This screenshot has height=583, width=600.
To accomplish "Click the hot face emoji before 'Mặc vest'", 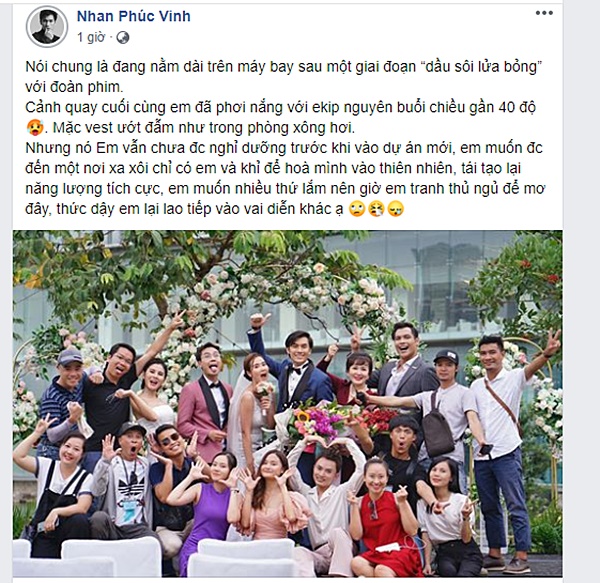I will (34, 127).
